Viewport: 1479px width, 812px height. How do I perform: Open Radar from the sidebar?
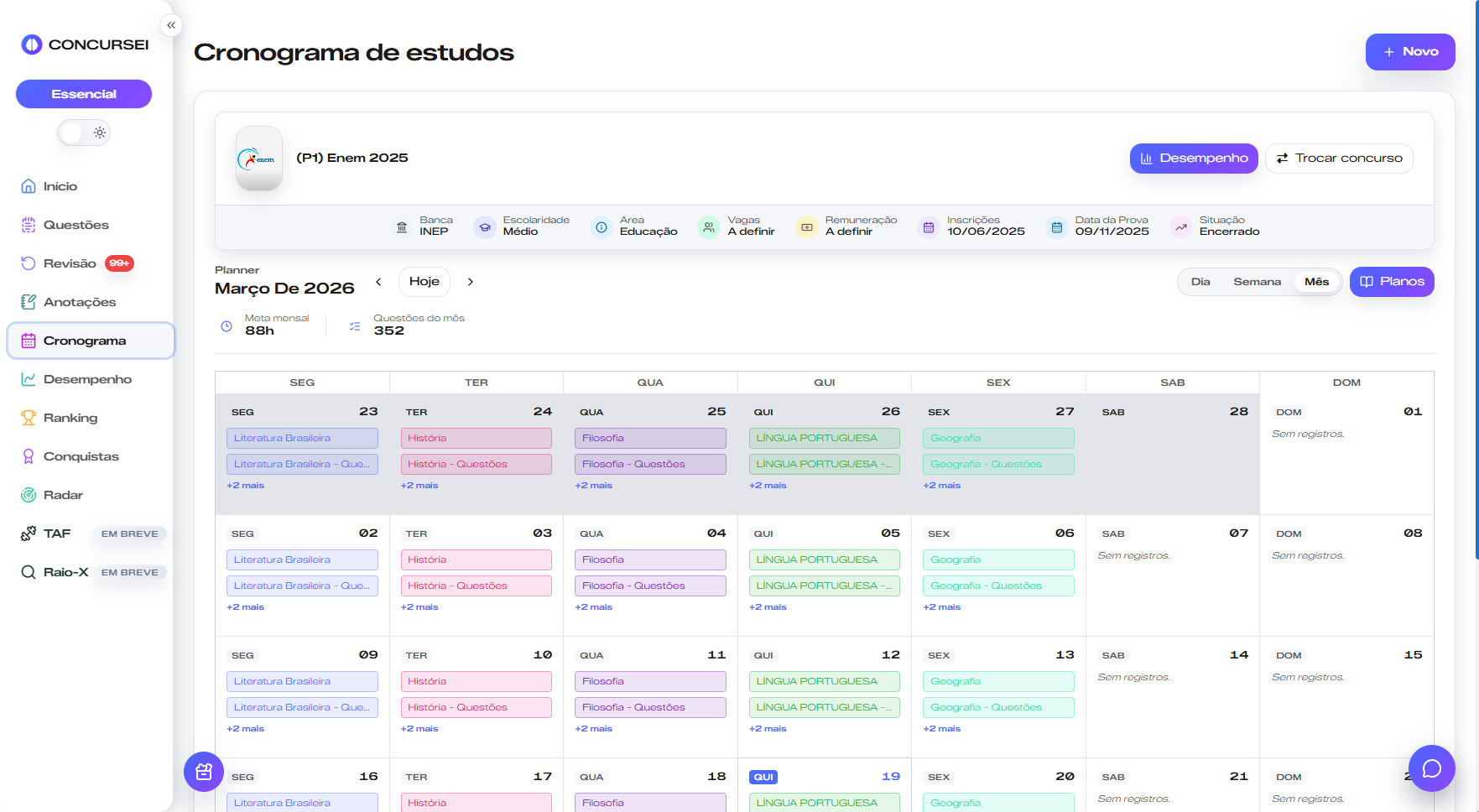click(x=63, y=495)
